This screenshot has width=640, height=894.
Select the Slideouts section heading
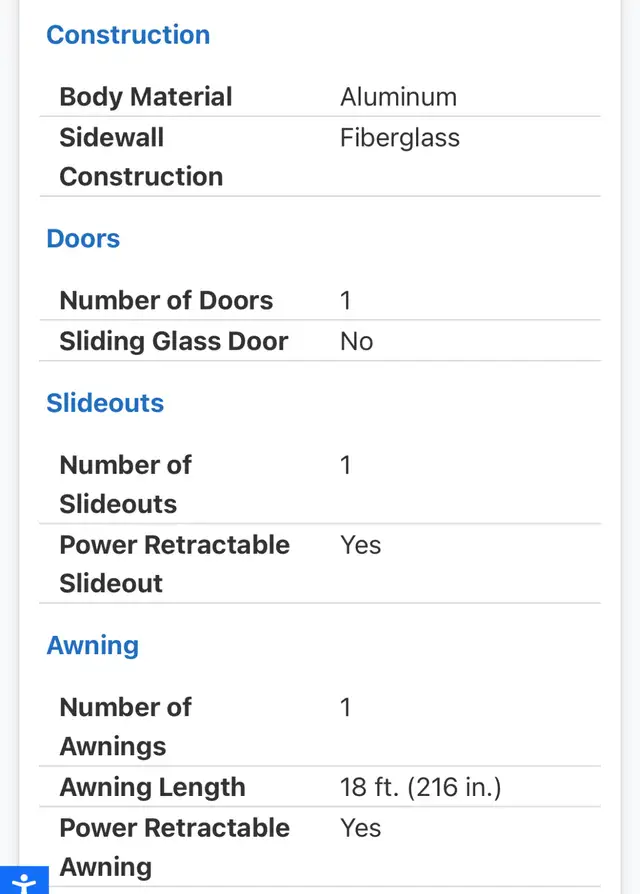tap(105, 403)
